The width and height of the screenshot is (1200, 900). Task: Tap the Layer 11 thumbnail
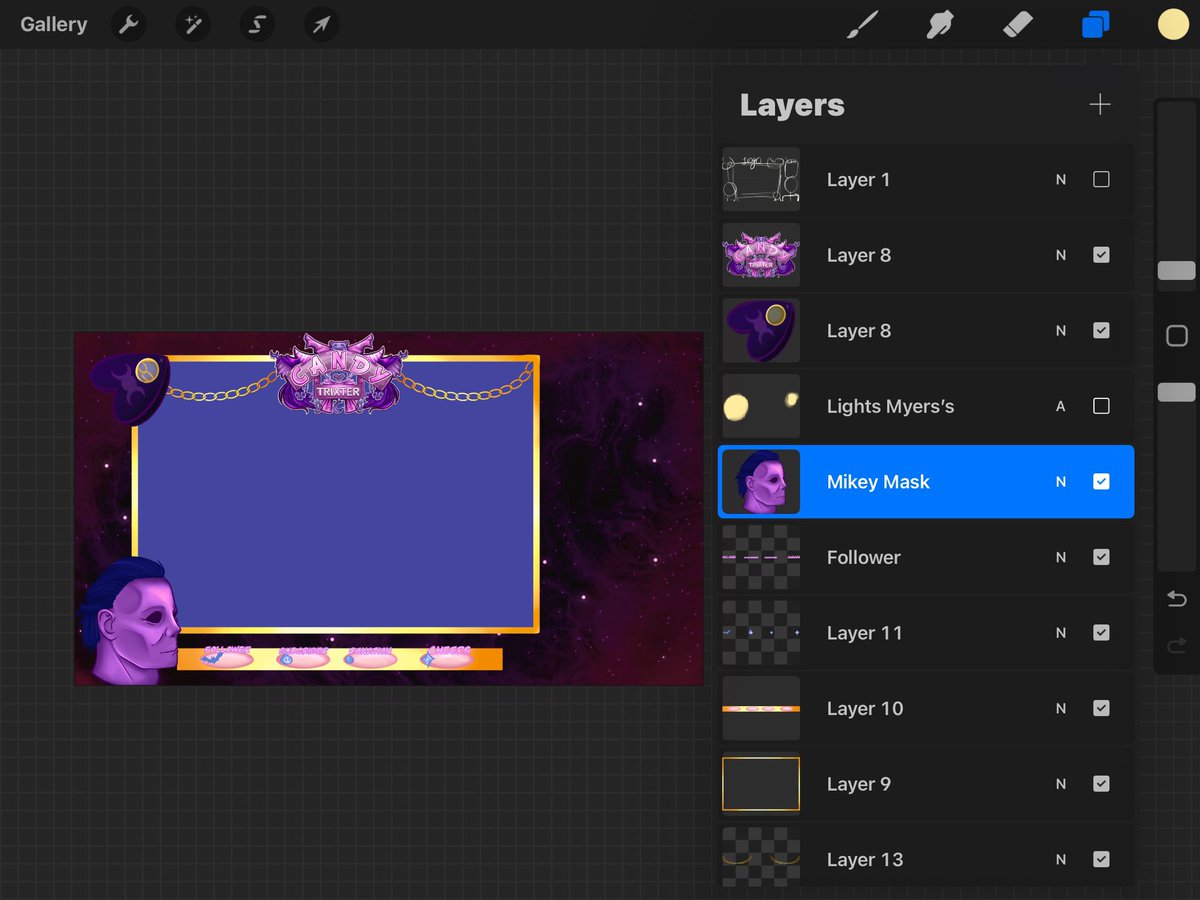[x=761, y=633]
